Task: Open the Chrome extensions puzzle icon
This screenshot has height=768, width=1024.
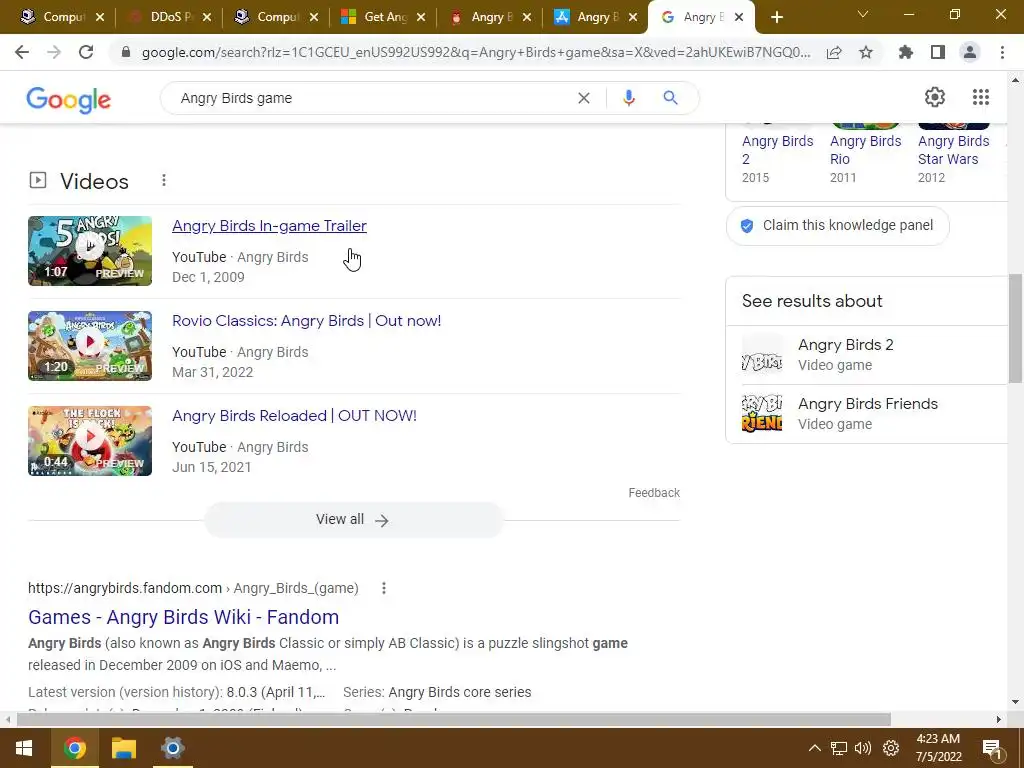Action: pos(905,52)
